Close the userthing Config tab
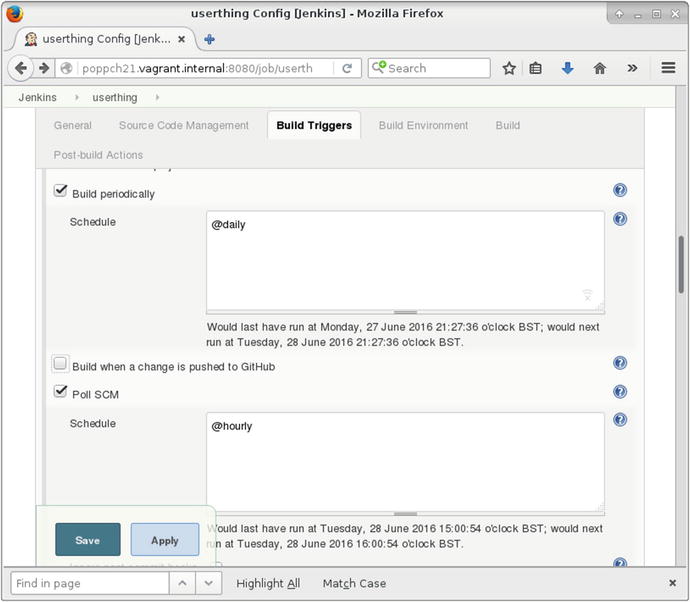The image size is (690, 602). click(x=181, y=39)
